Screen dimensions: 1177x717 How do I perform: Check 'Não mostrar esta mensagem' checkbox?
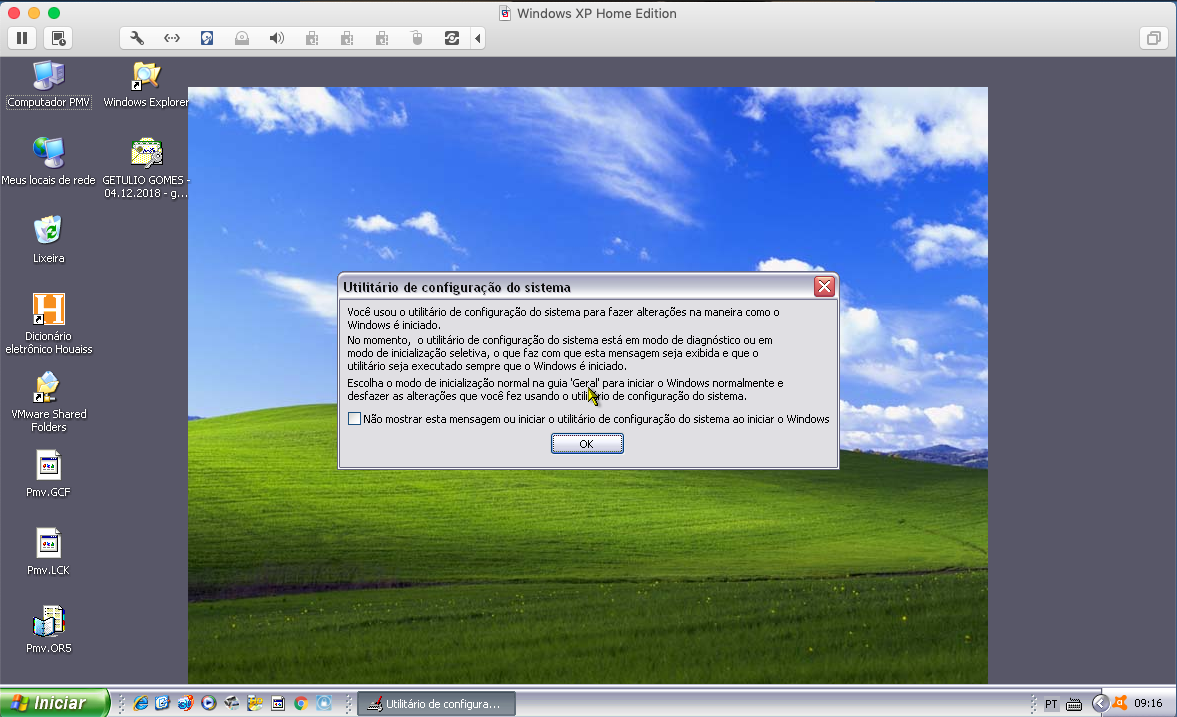click(354, 419)
